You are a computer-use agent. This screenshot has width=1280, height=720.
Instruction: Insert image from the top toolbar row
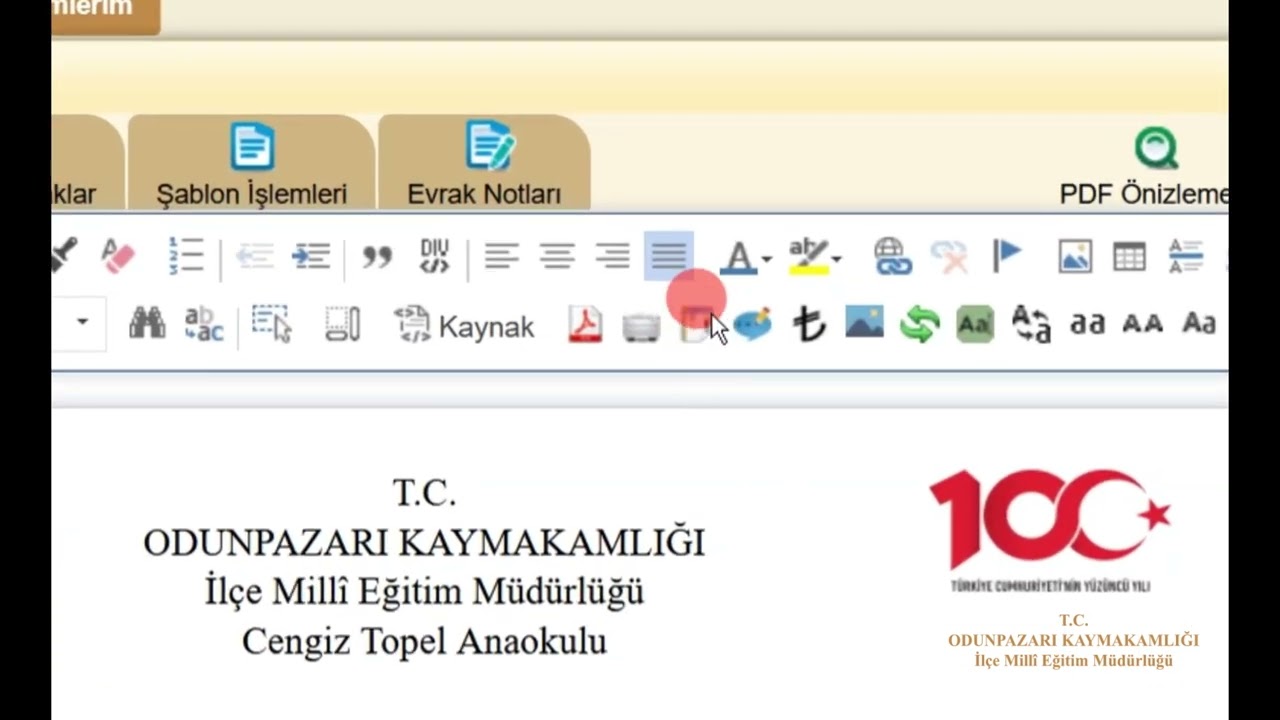pyautogui.click(x=1075, y=257)
